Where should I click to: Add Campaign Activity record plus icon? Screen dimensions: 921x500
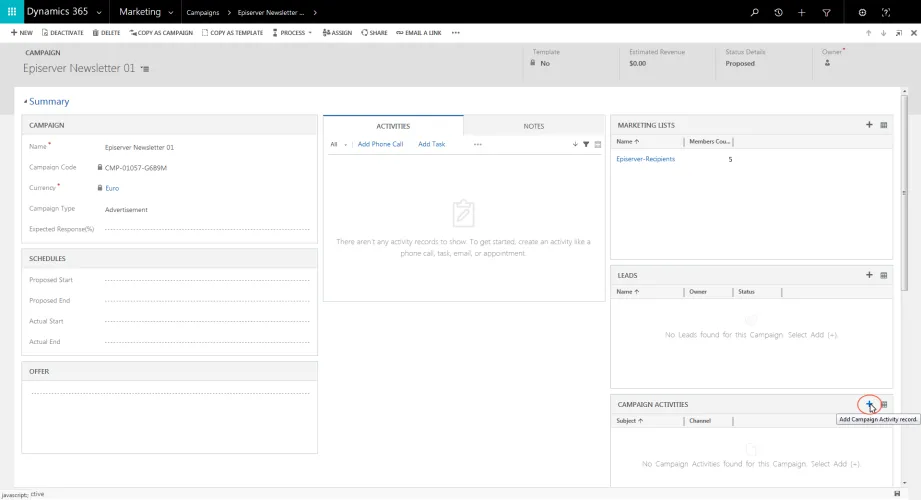[x=869, y=404]
